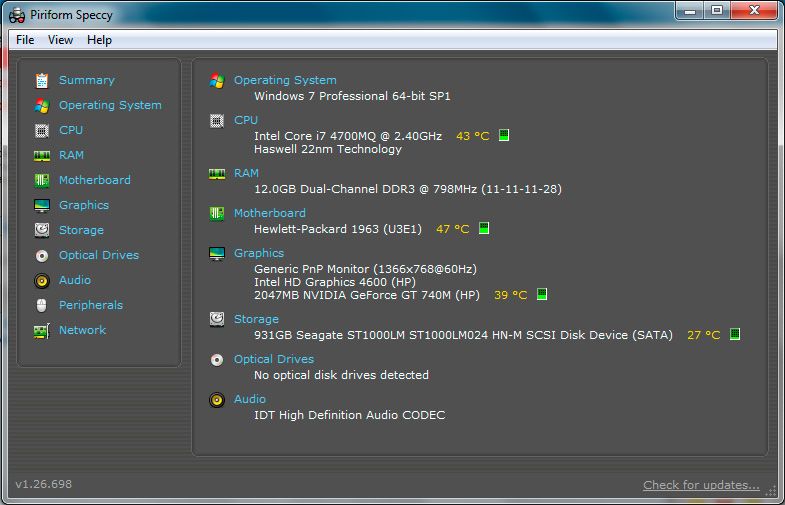The height and width of the screenshot is (505, 785).
Task: Select Operating System in the sidebar
Action: [110, 105]
